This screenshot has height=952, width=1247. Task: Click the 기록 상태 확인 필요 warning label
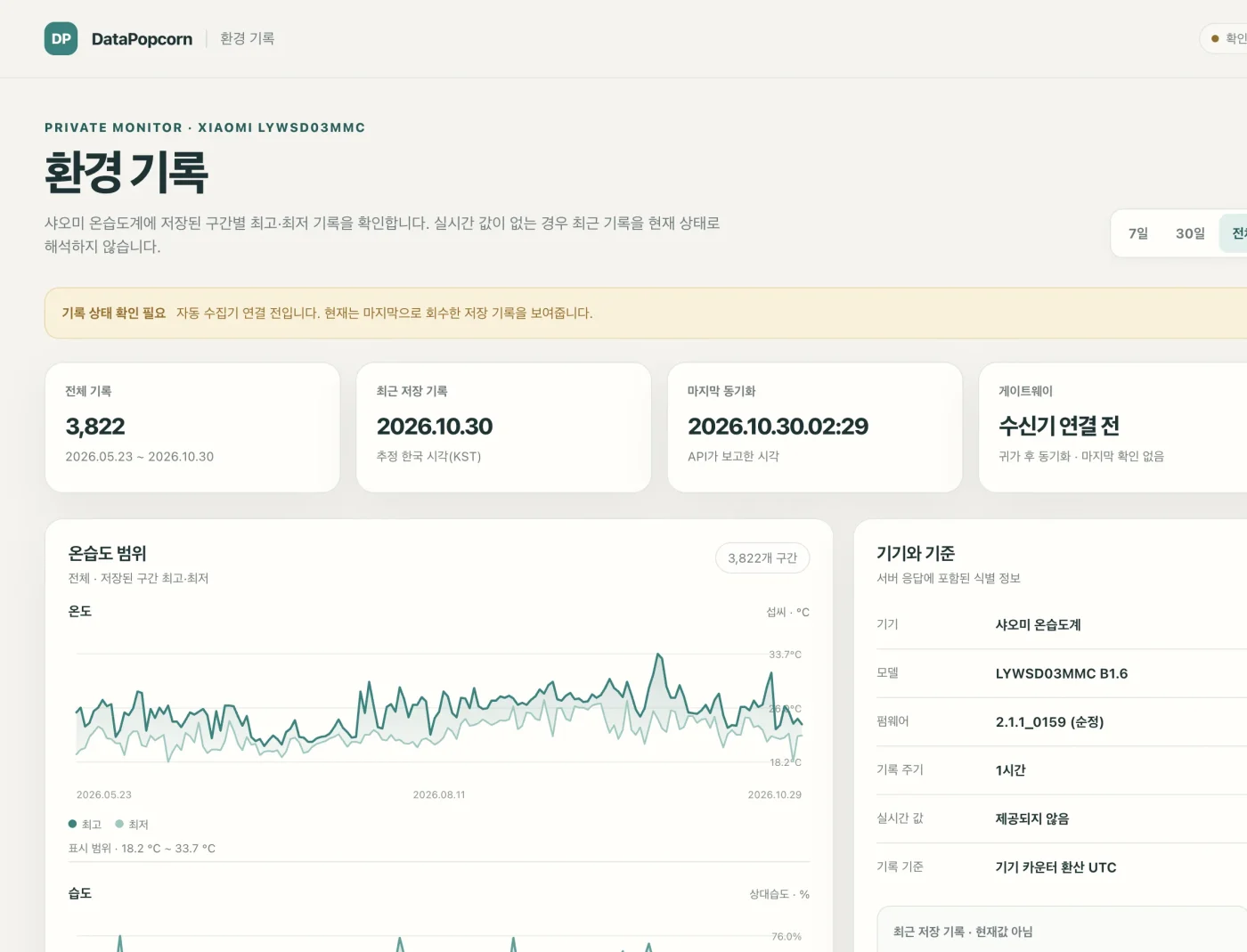[114, 313]
